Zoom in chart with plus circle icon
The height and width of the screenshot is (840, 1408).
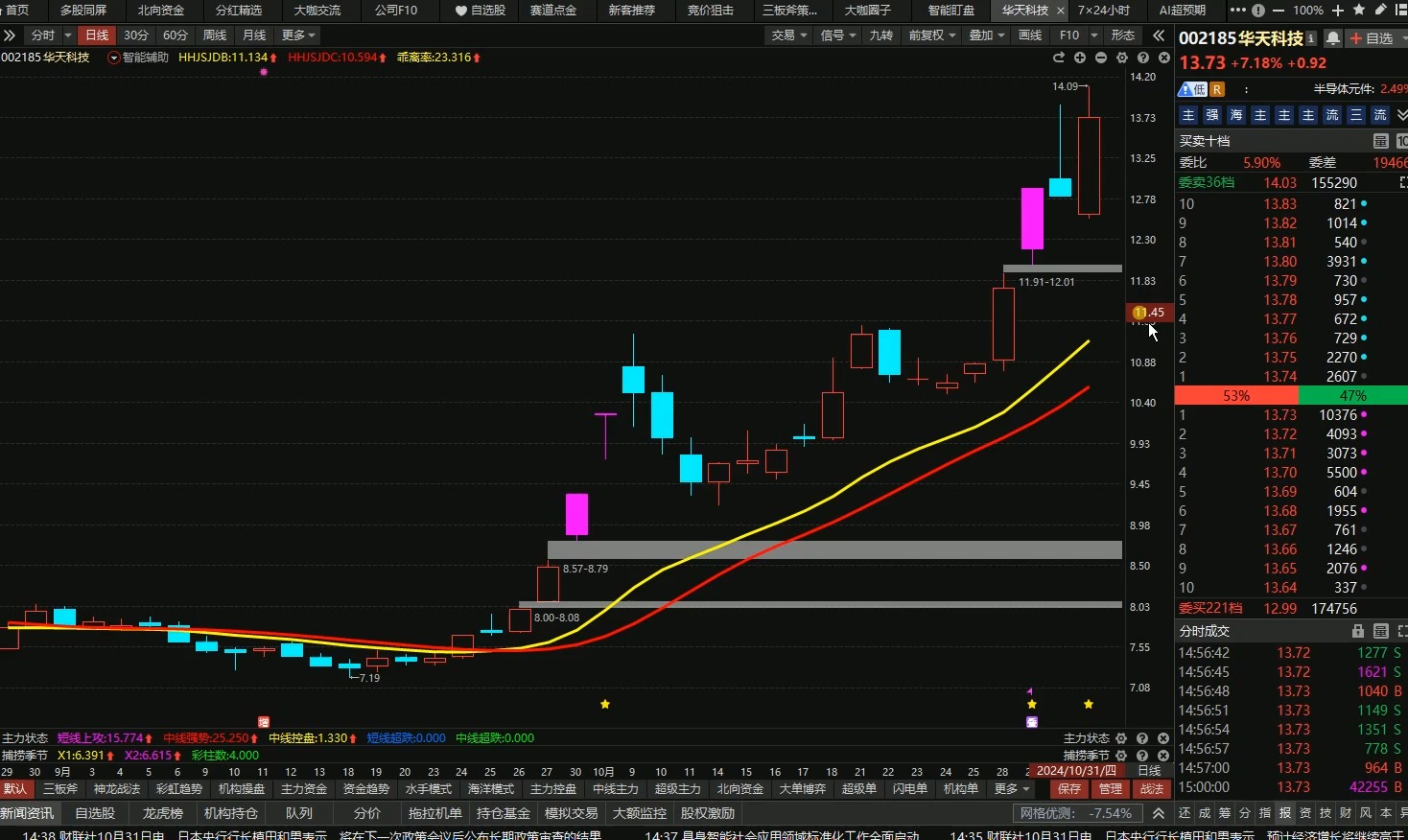pyautogui.click(x=1080, y=58)
